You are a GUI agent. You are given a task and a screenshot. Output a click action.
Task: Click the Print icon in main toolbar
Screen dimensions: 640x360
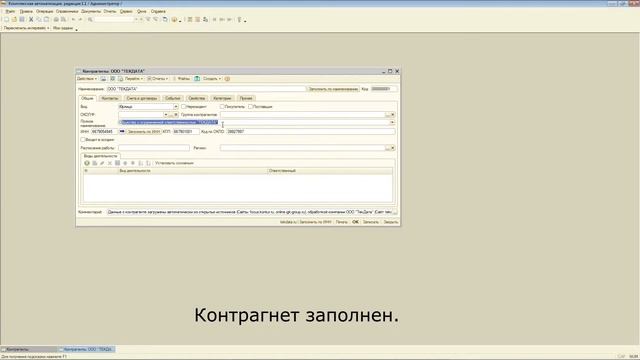click(x=56, y=20)
